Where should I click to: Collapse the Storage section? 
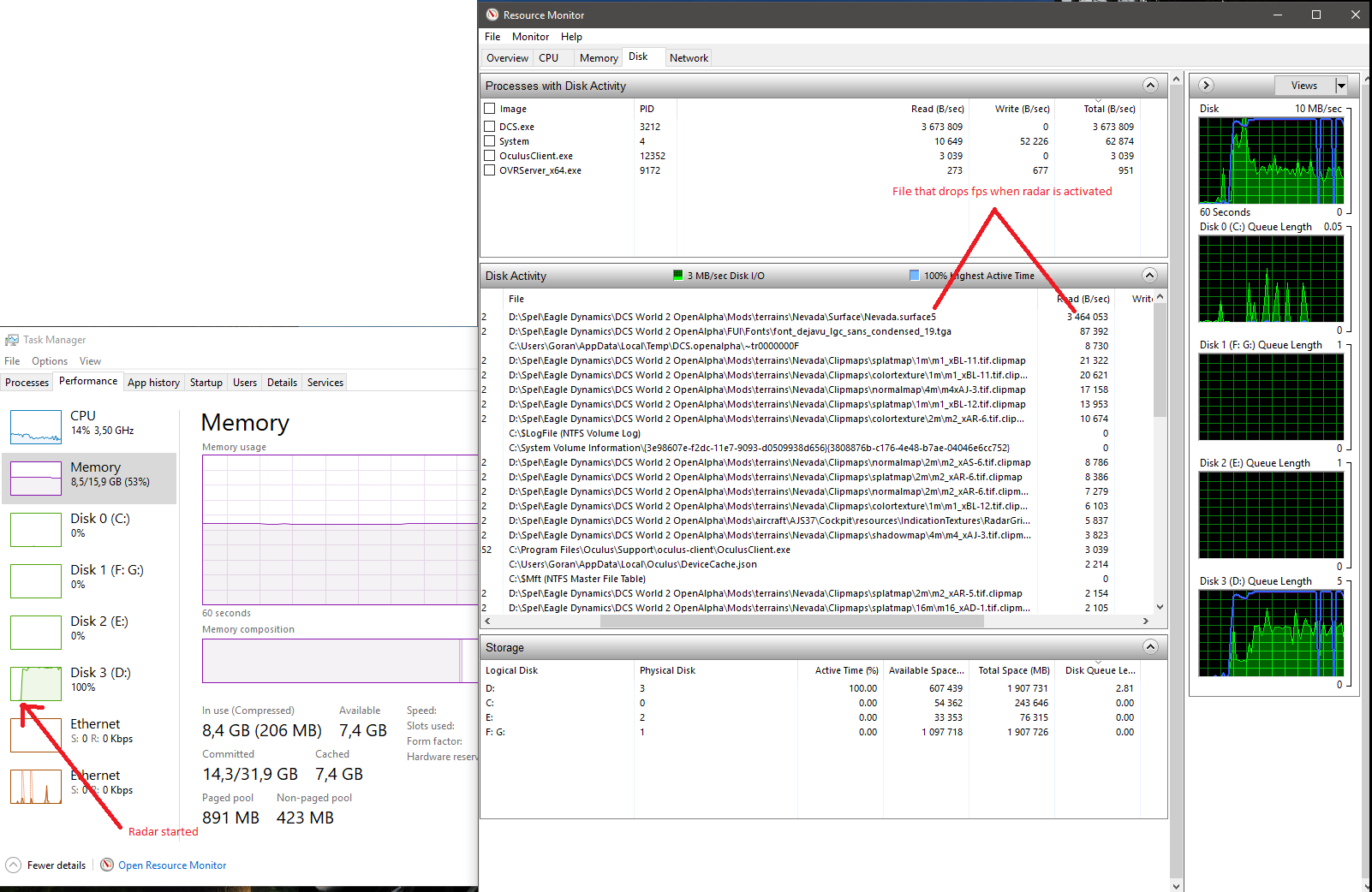(x=1150, y=646)
